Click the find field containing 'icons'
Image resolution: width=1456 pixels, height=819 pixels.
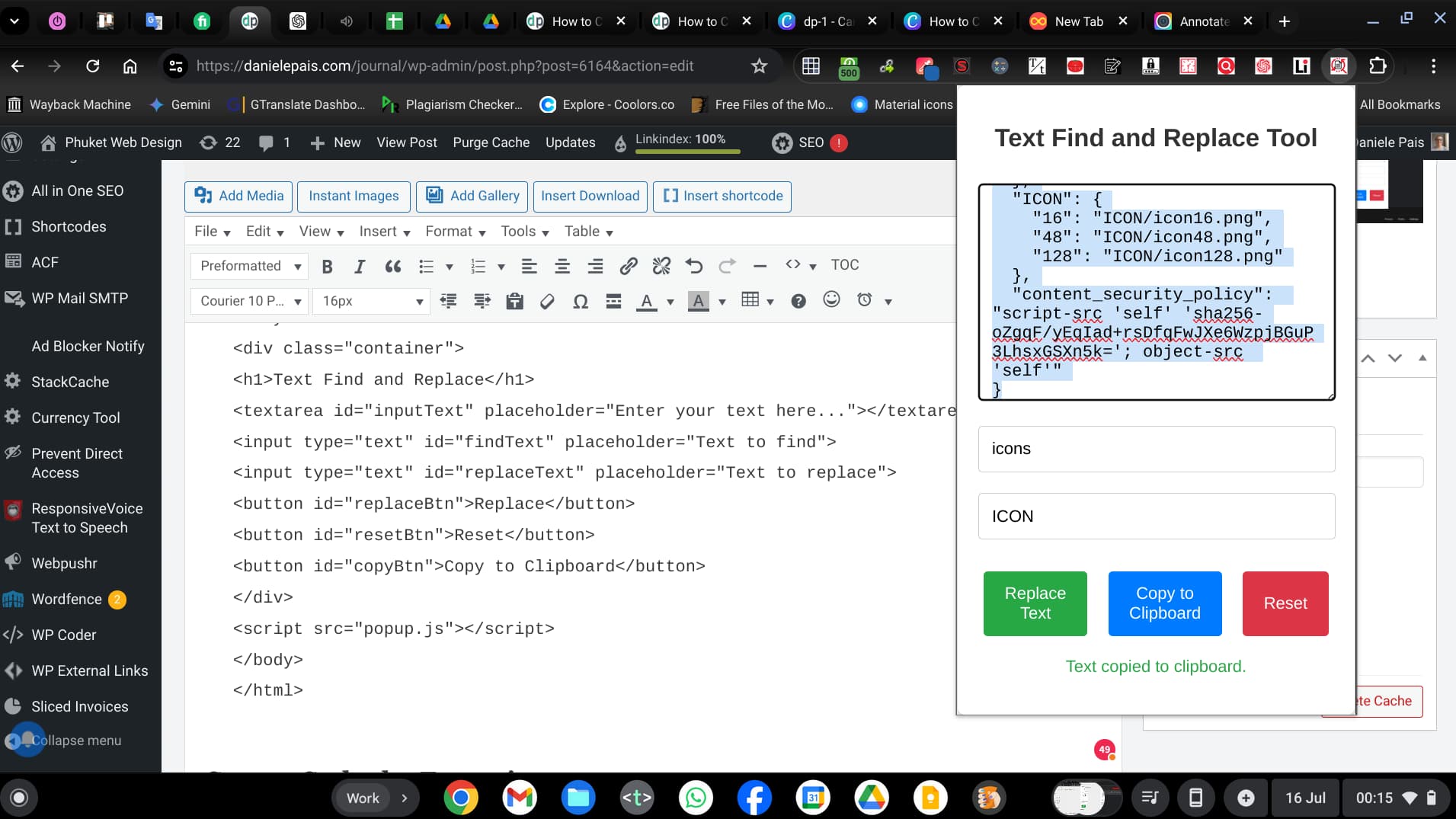[x=1156, y=449]
